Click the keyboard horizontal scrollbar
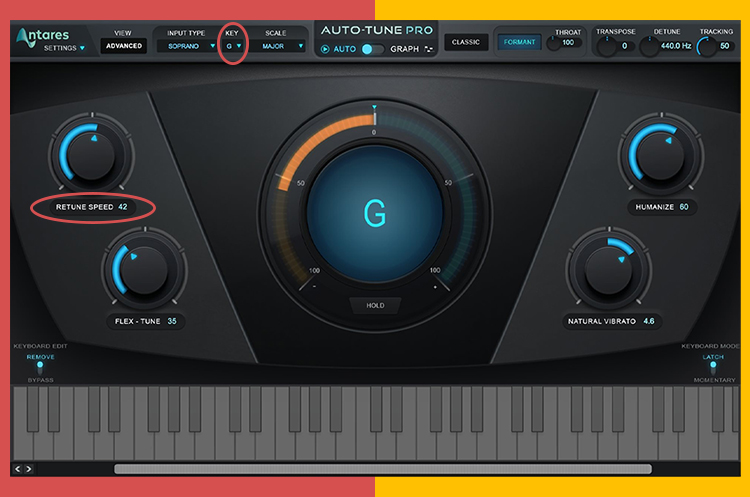Image resolution: width=750 pixels, height=497 pixels. (x=383, y=469)
